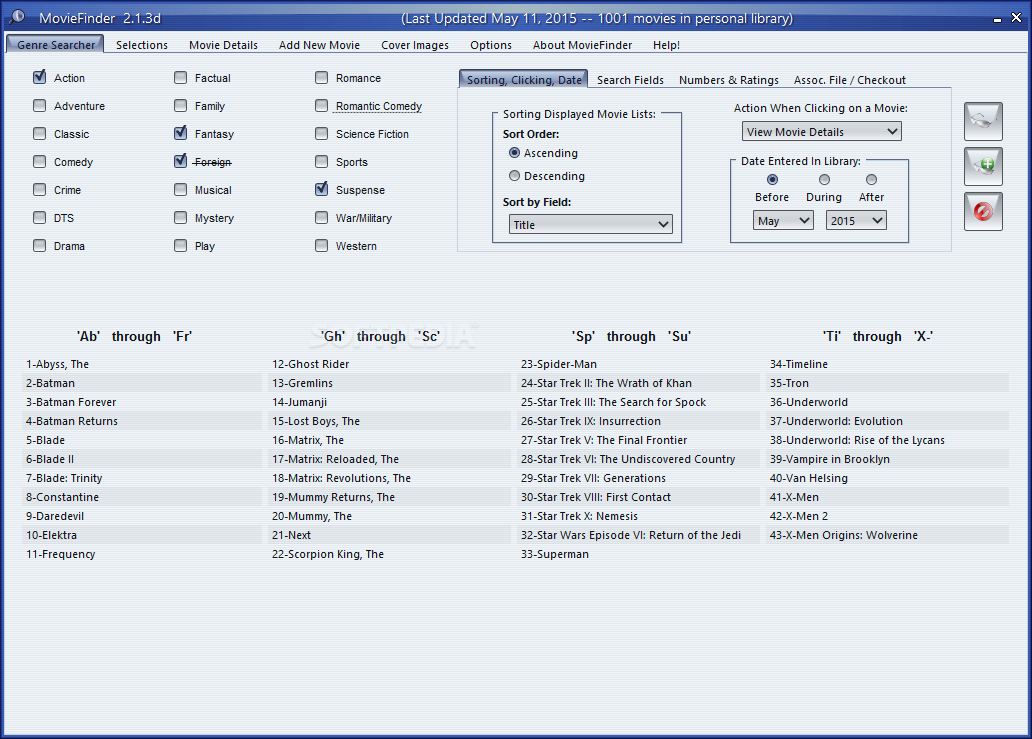Open movie '12-Ghost Rider'
Screen dimensions: 1032x739
click(310, 364)
